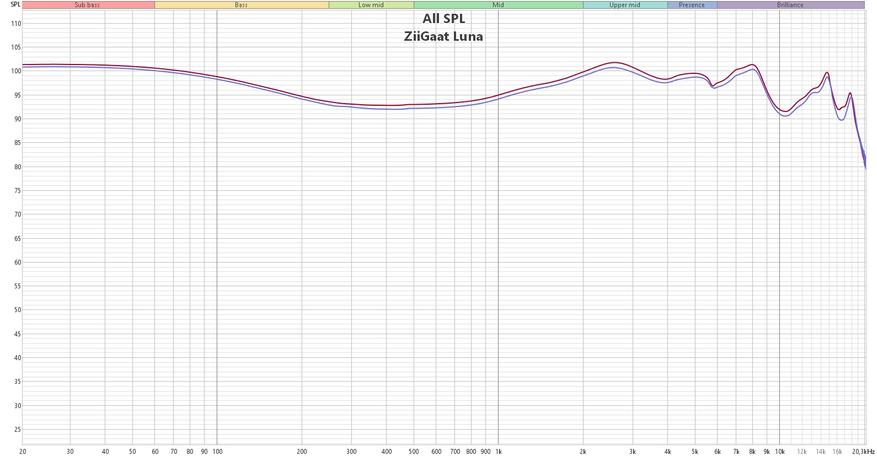Click the 25 dB axis label
Viewport: 877px width, 458px height.
click(x=17, y=430)
